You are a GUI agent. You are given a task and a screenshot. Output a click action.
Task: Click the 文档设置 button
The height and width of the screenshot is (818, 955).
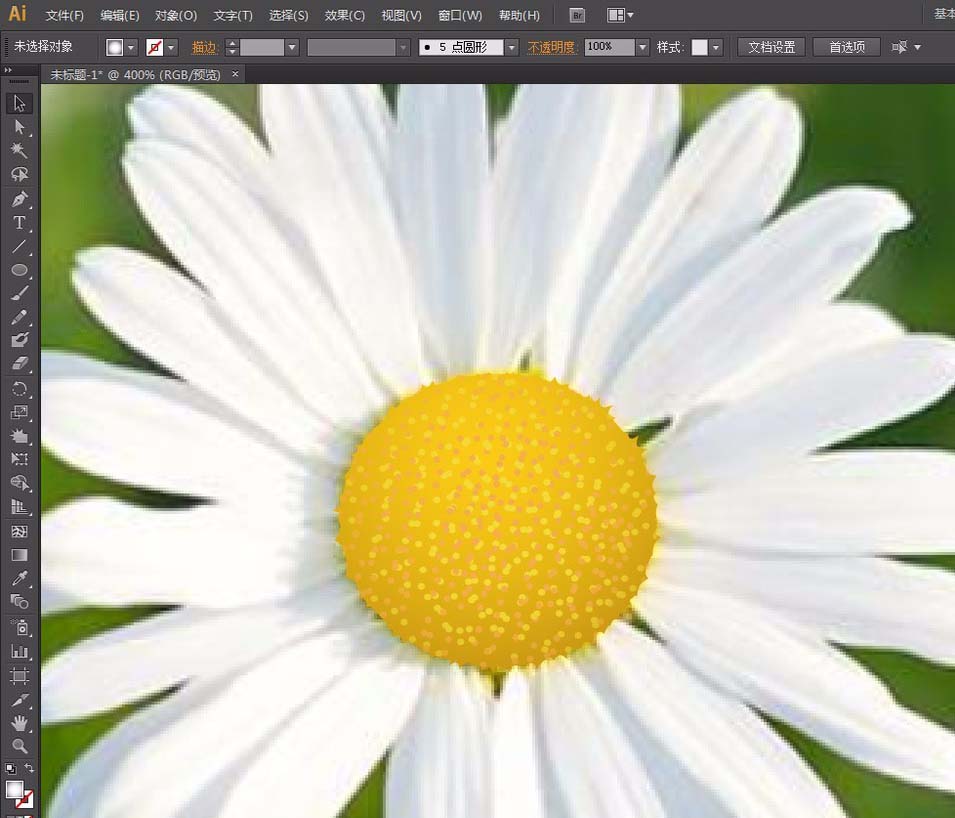coord(772,47)
